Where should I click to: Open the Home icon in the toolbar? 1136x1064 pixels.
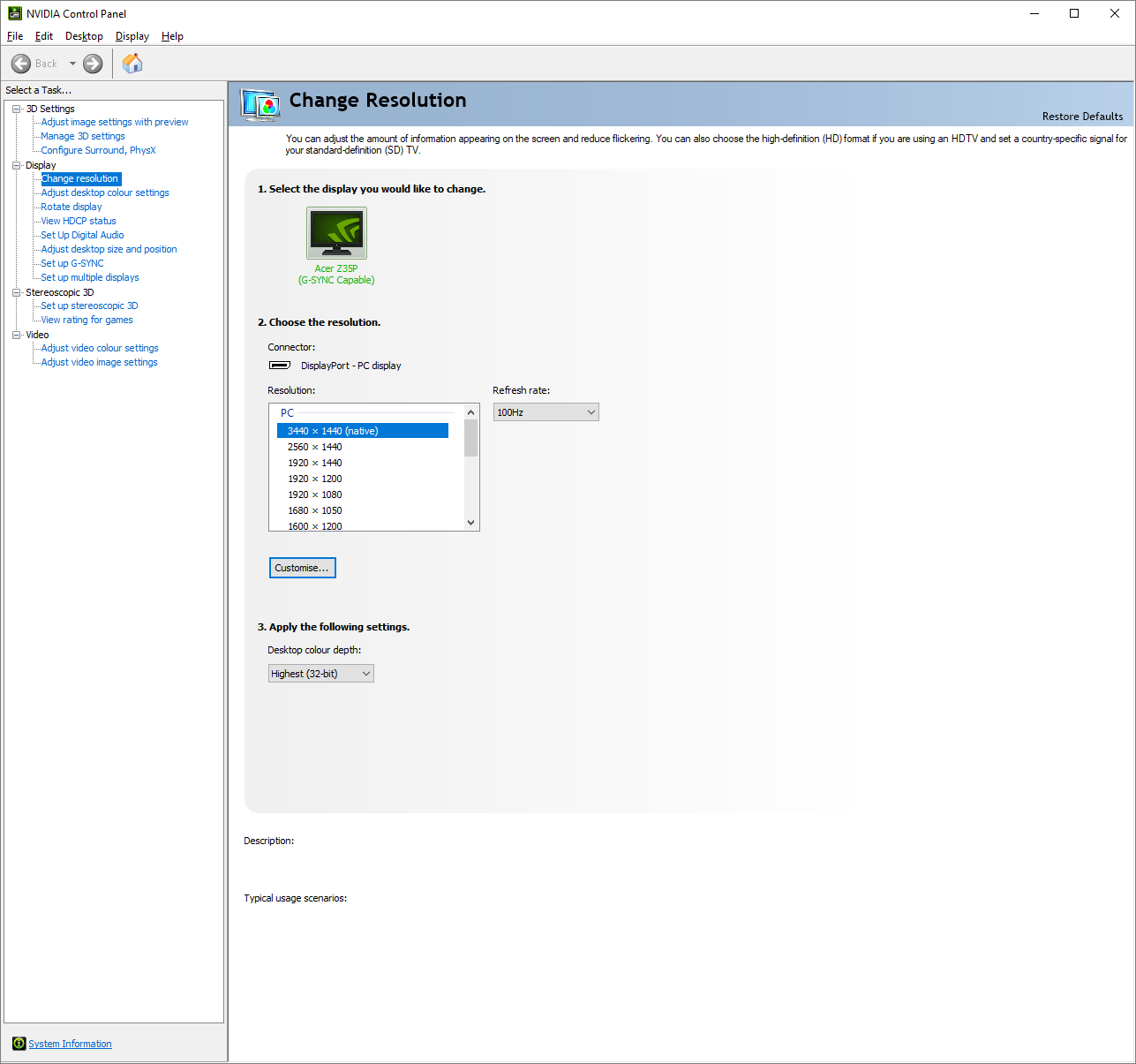click(x=132, y=64)
